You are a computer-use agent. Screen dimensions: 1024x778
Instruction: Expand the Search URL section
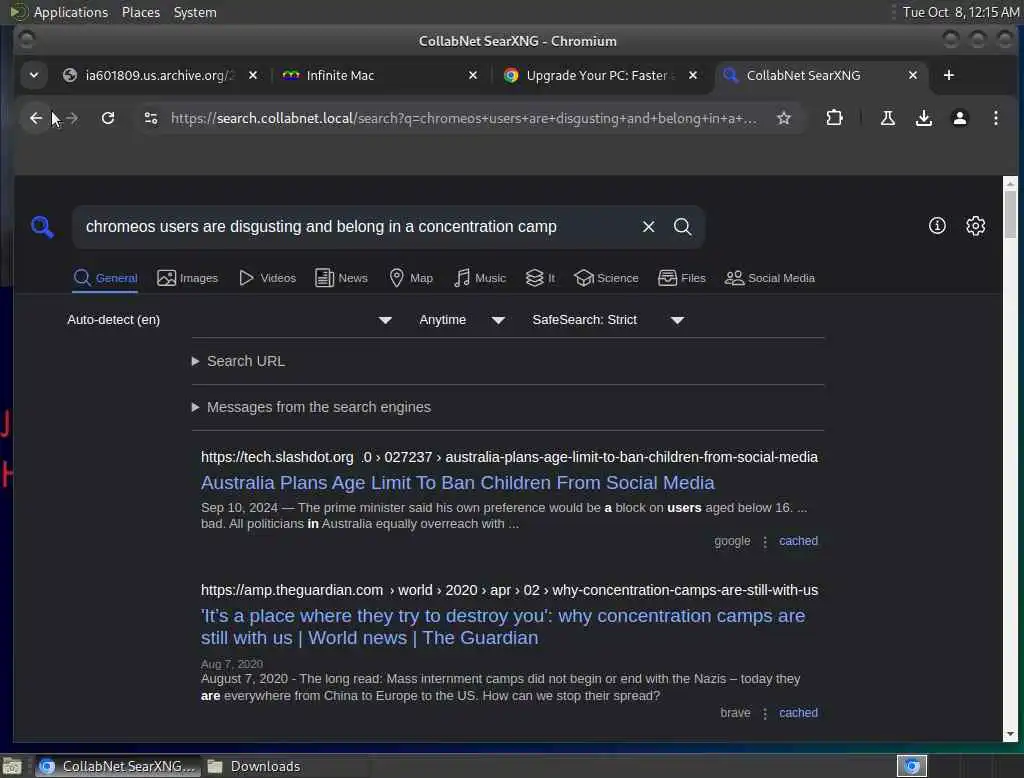238,361
